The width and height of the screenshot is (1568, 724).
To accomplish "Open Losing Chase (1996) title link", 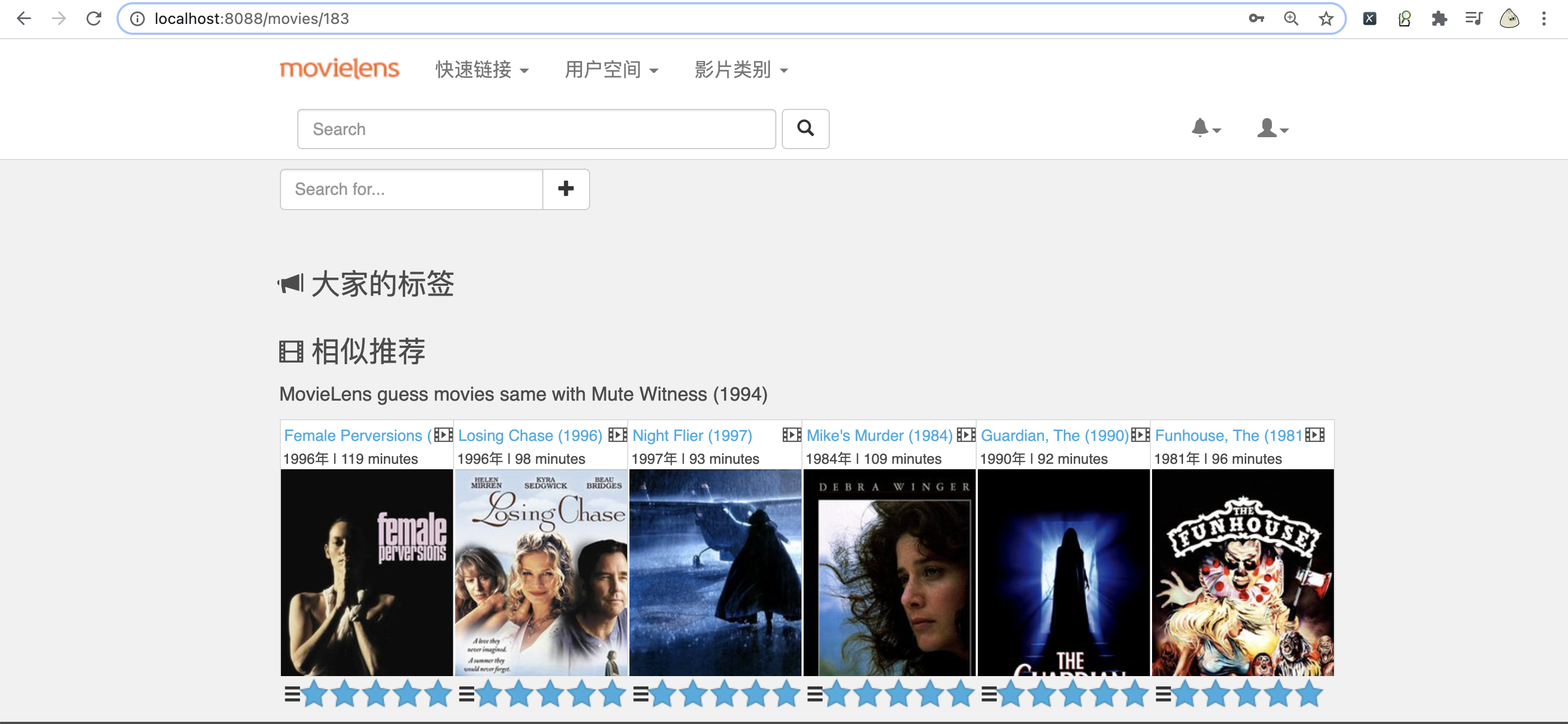I will (x=530, y=435).
